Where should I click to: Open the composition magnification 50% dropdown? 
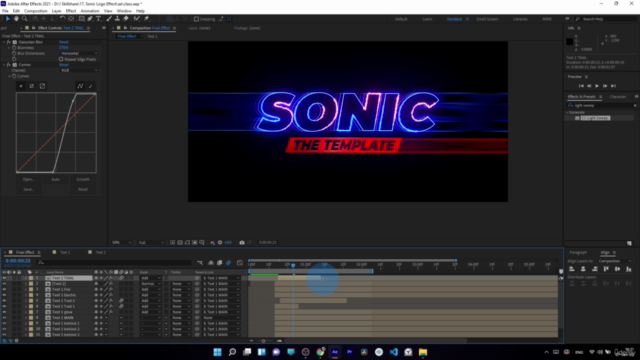coord(122,242)
